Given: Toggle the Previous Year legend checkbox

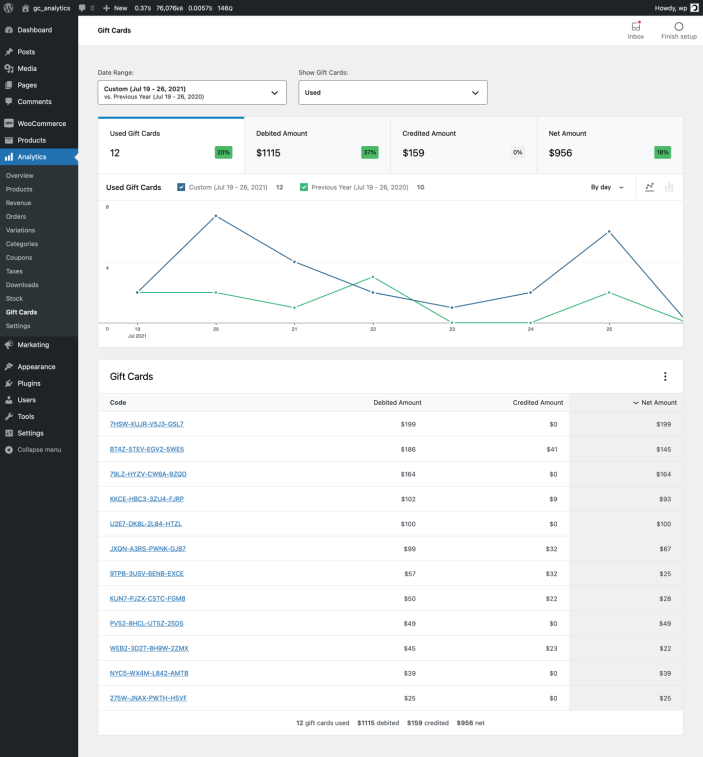Looking at the screenshot, I should pyautogui.click(x=304, y=187).
